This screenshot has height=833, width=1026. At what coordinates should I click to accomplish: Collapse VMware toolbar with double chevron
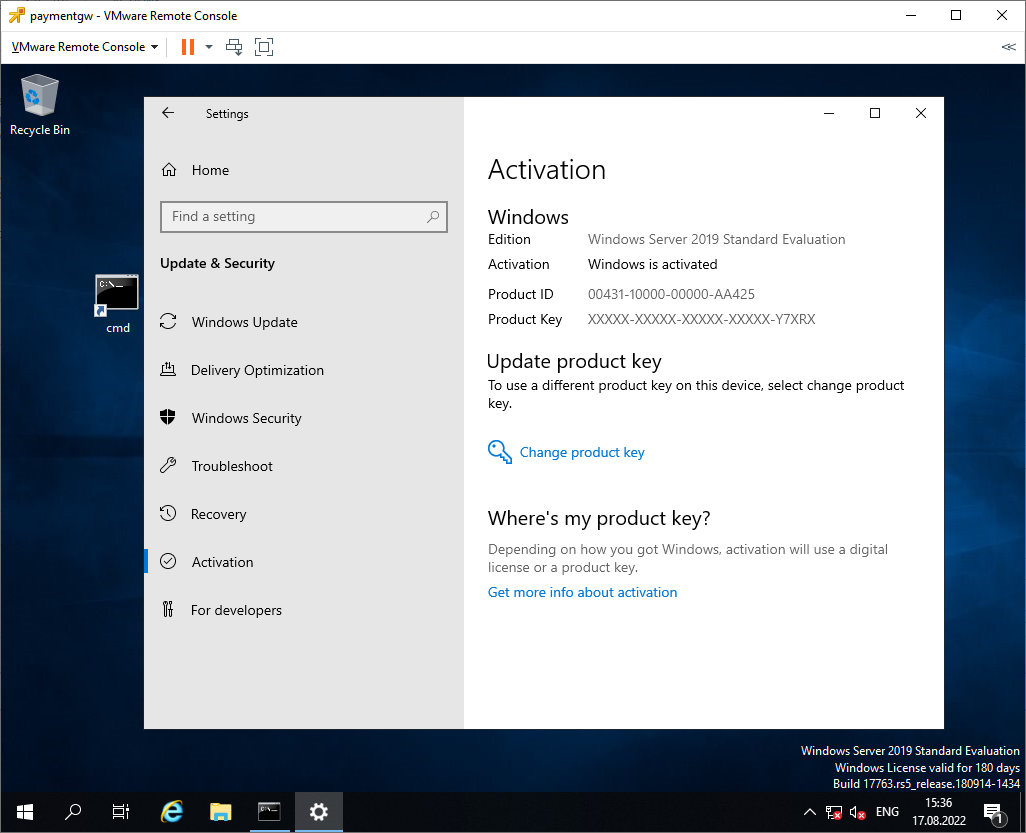[x=1008, y=47]
